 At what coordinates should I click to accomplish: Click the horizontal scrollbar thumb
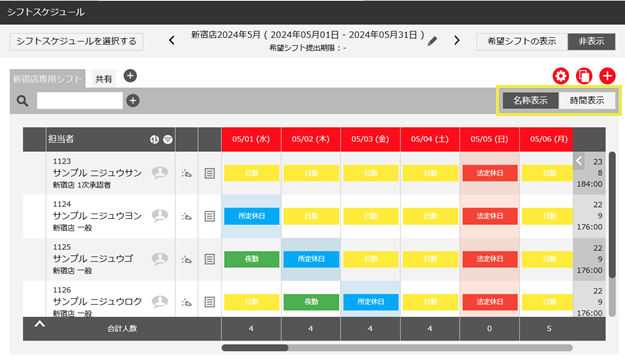pos(255,348)
